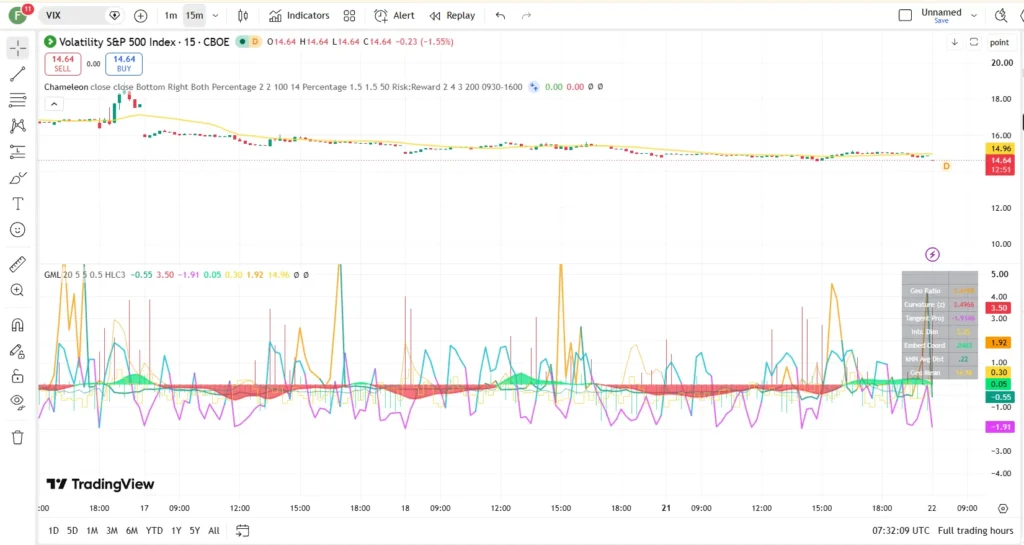Screen dimensions: 1024x545
Task: Select the 1D date range
Action: tap(54, 531)
